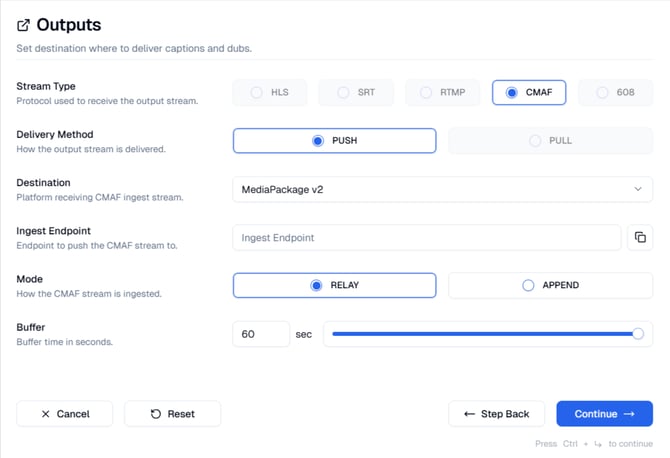Select the 608 stream type

pyautogui.click(x=615, y=93)
